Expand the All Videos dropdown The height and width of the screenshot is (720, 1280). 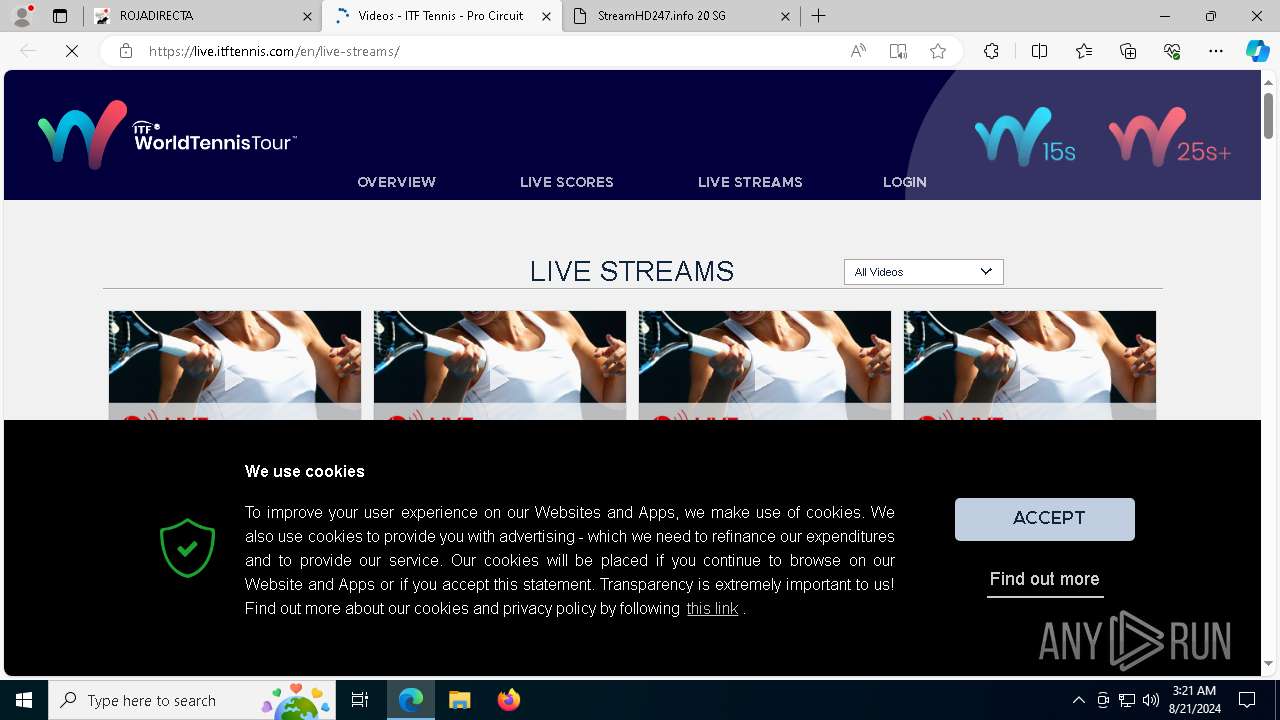pyautogui.click(x=924, y=272)
